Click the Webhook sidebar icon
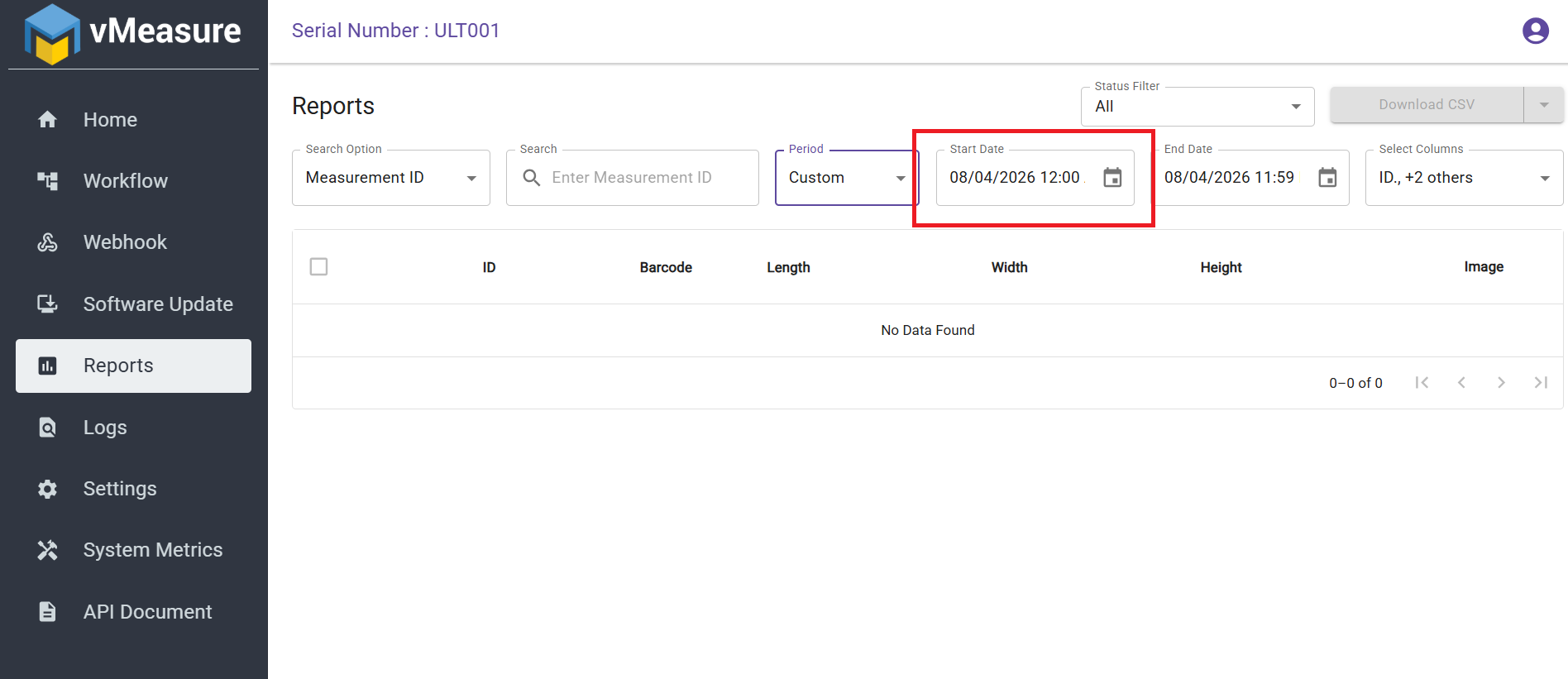 48,242
